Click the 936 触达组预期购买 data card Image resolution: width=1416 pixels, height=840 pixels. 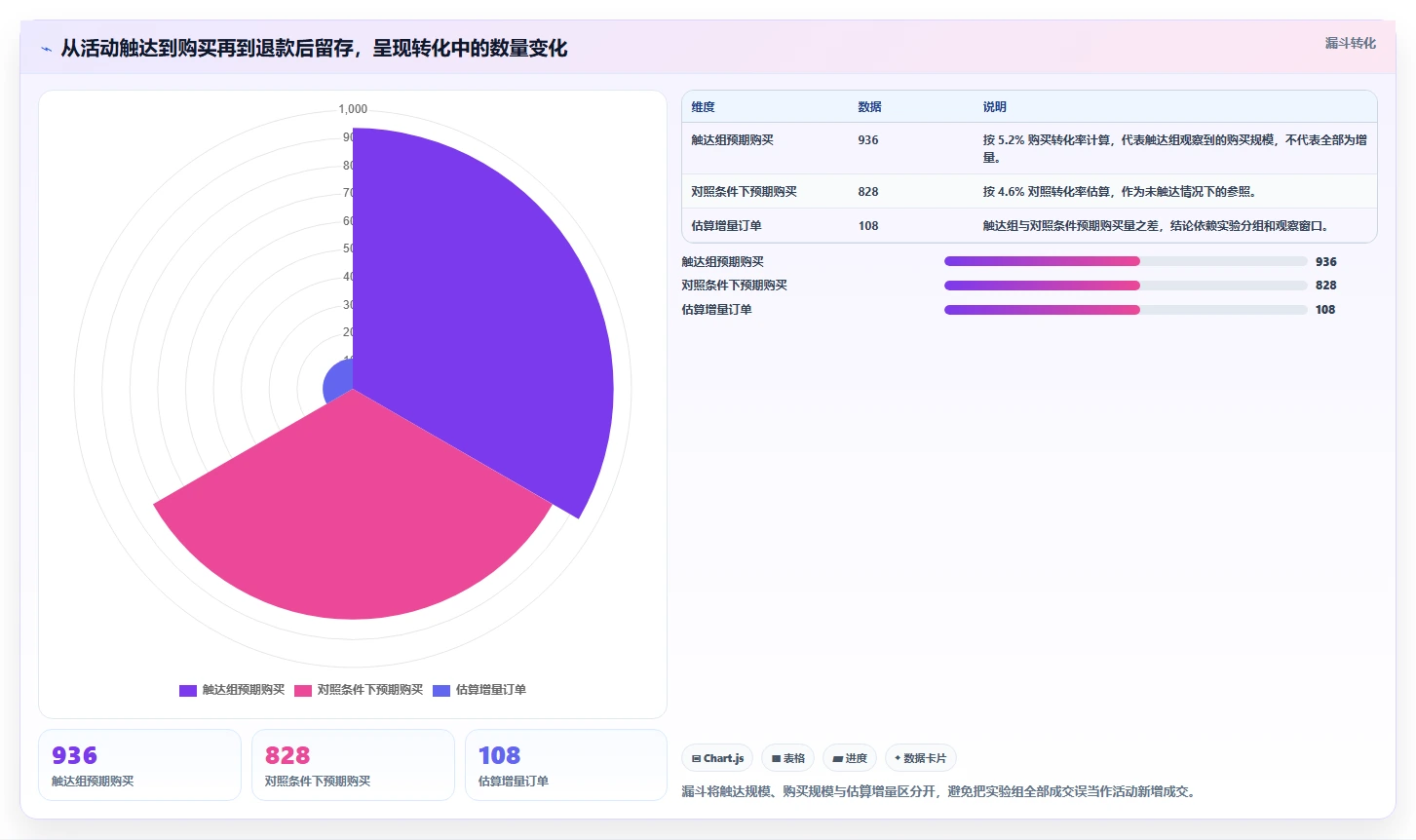tap(139, 765)
